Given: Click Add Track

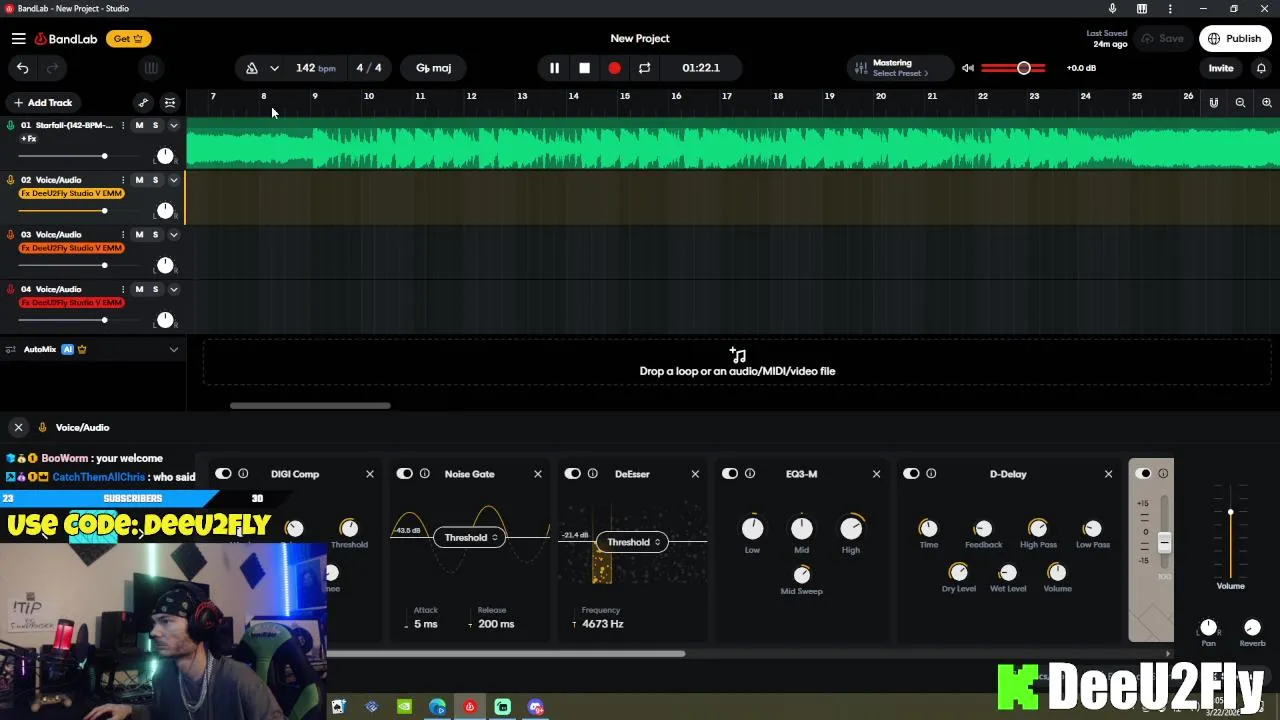Looking at the screenshot, I should pyautogui.click(x=42, y=102).
